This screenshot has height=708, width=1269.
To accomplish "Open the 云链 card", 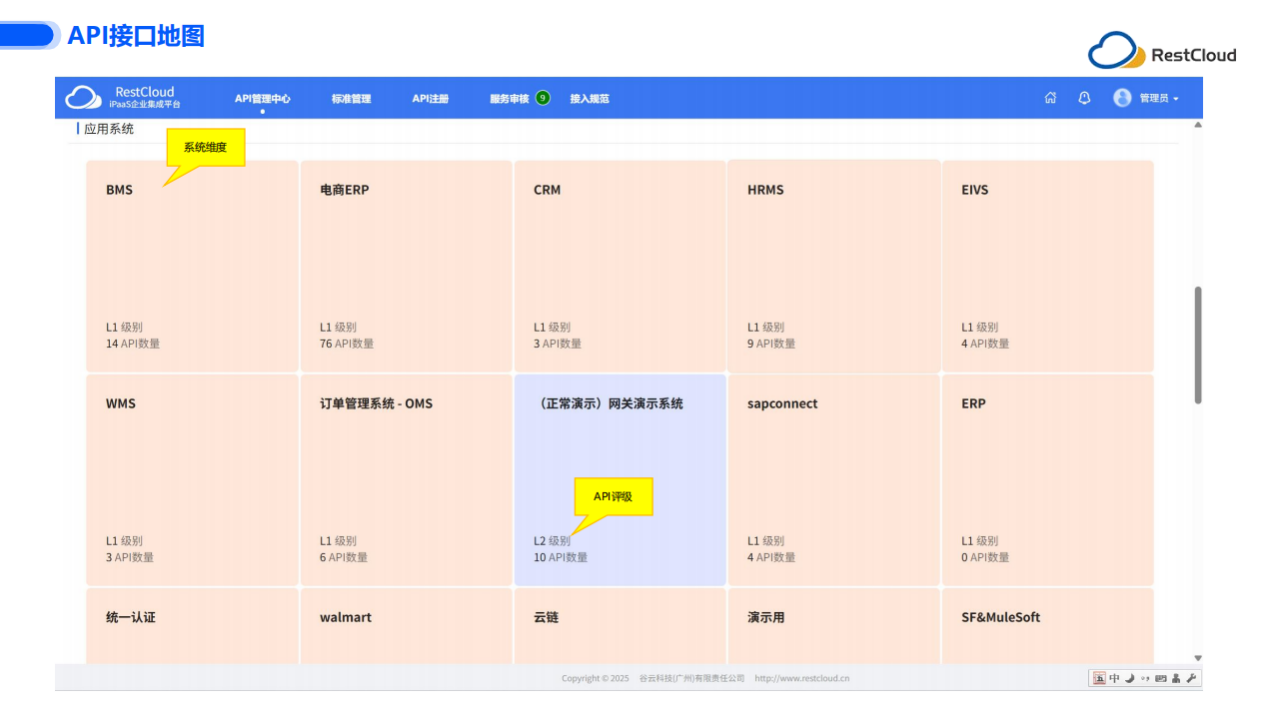I will 620,626.
